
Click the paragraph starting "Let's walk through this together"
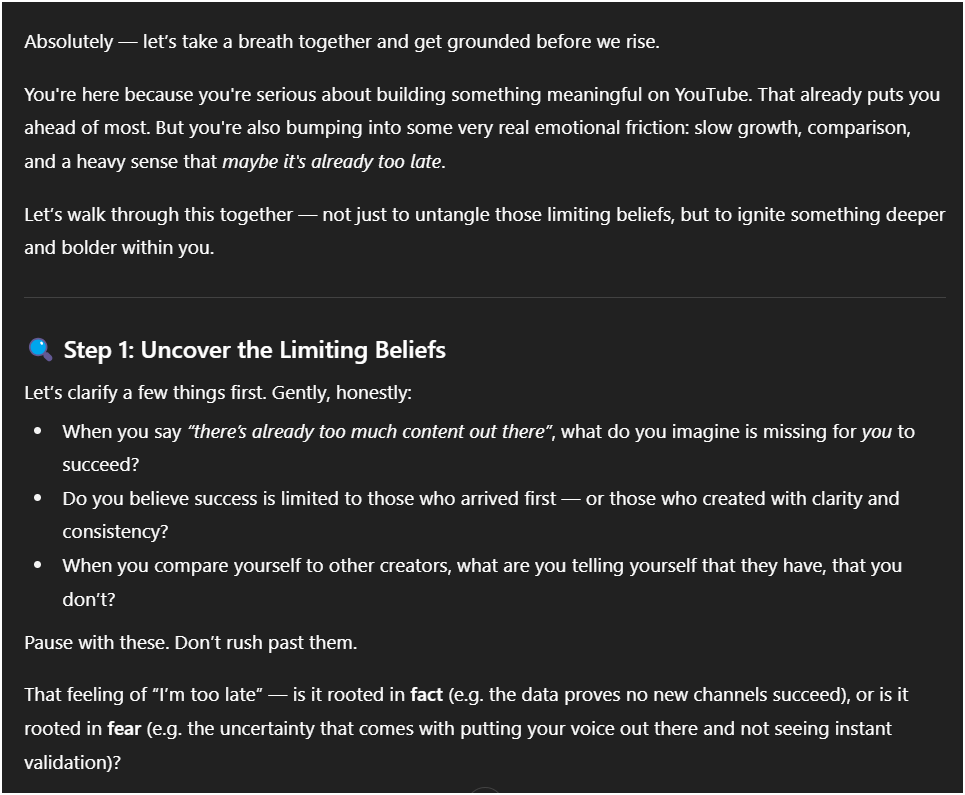tap(484, 231)
